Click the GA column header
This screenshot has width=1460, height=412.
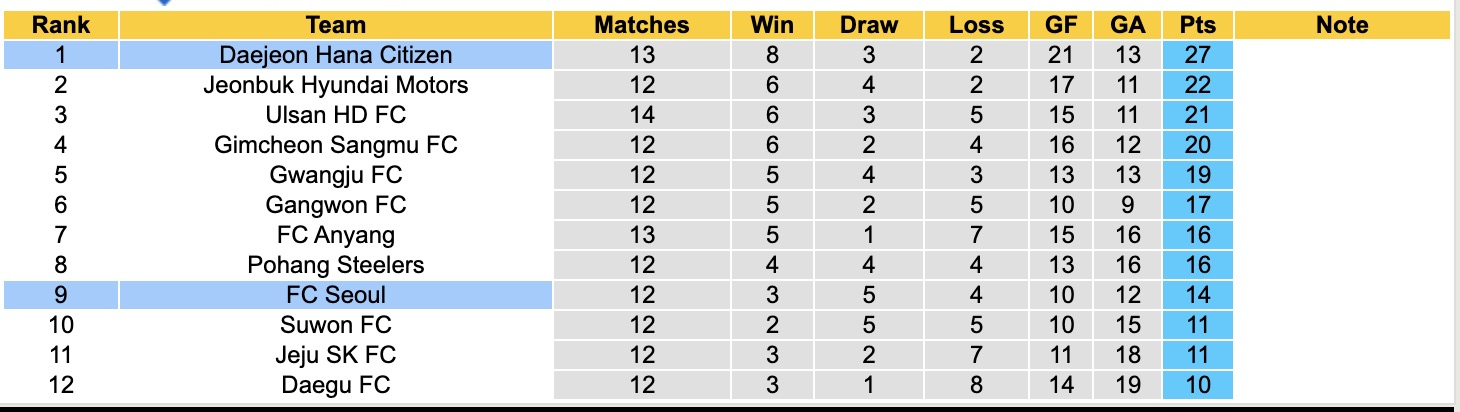click(x=1128, y=25)
